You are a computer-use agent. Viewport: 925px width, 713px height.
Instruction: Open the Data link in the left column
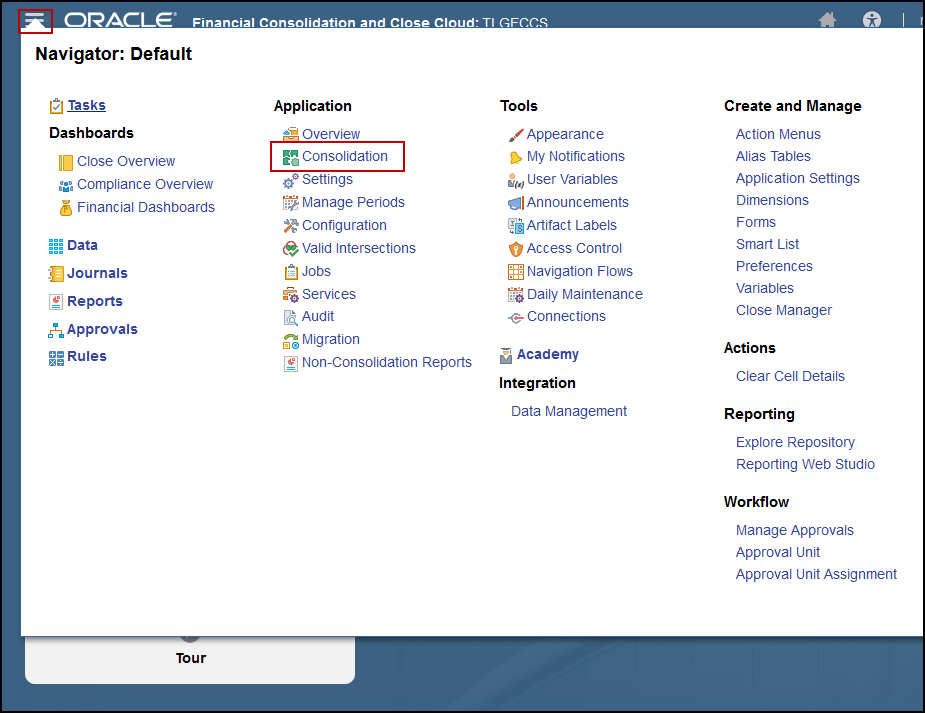tap(82, 245)
